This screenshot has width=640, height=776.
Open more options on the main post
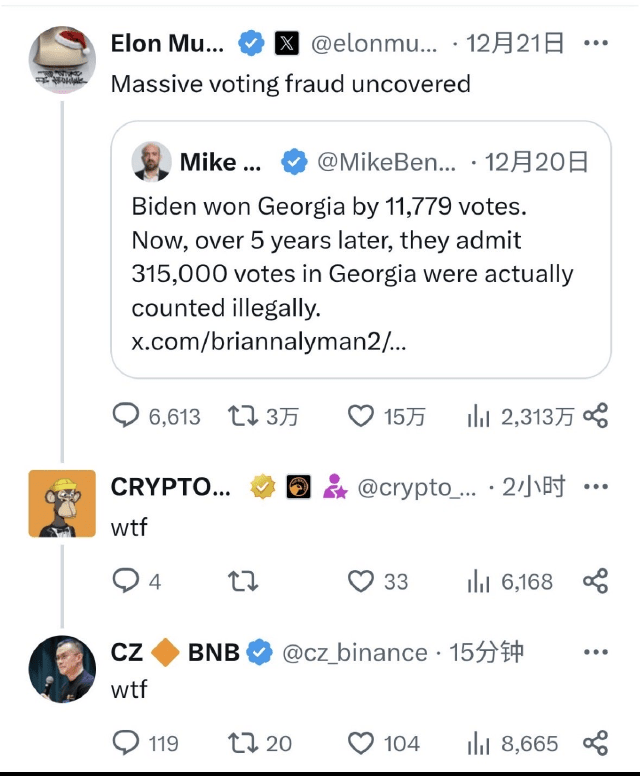pos(595,43)
